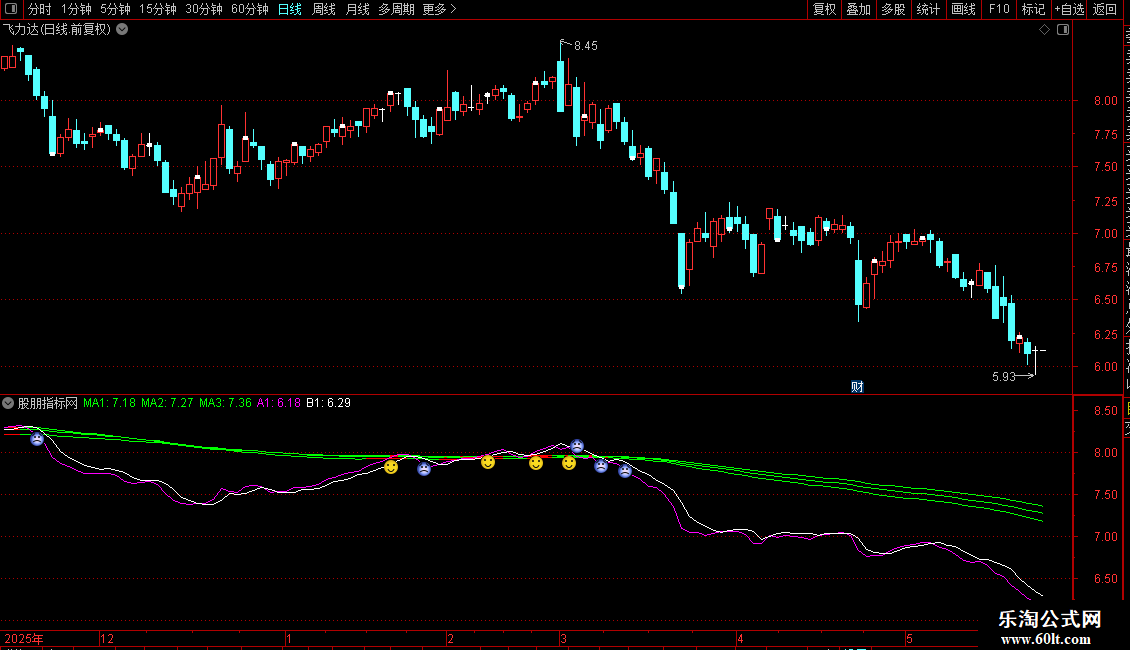Click the 6.00 label on the main price axis

coord(1105,367)
